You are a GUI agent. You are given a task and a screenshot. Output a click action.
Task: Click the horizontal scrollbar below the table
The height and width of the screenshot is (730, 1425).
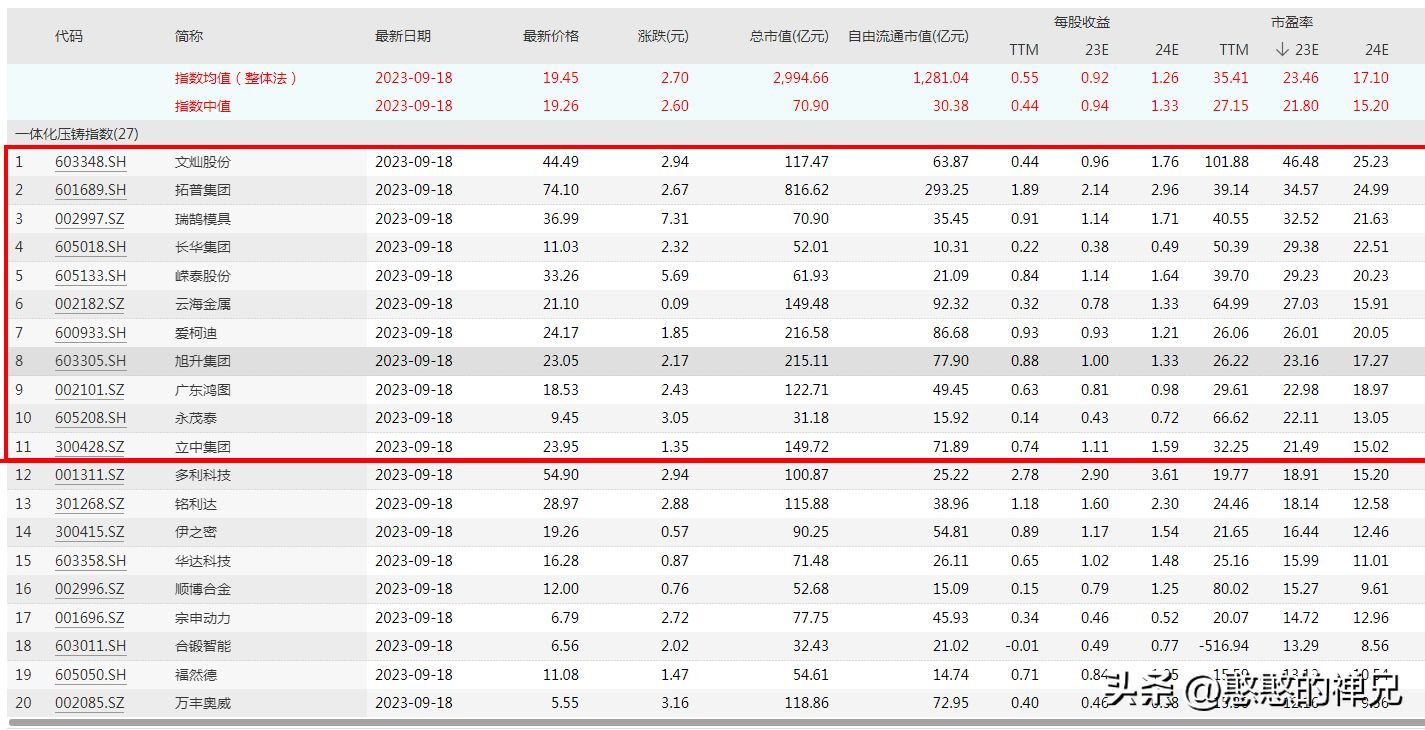700,723
